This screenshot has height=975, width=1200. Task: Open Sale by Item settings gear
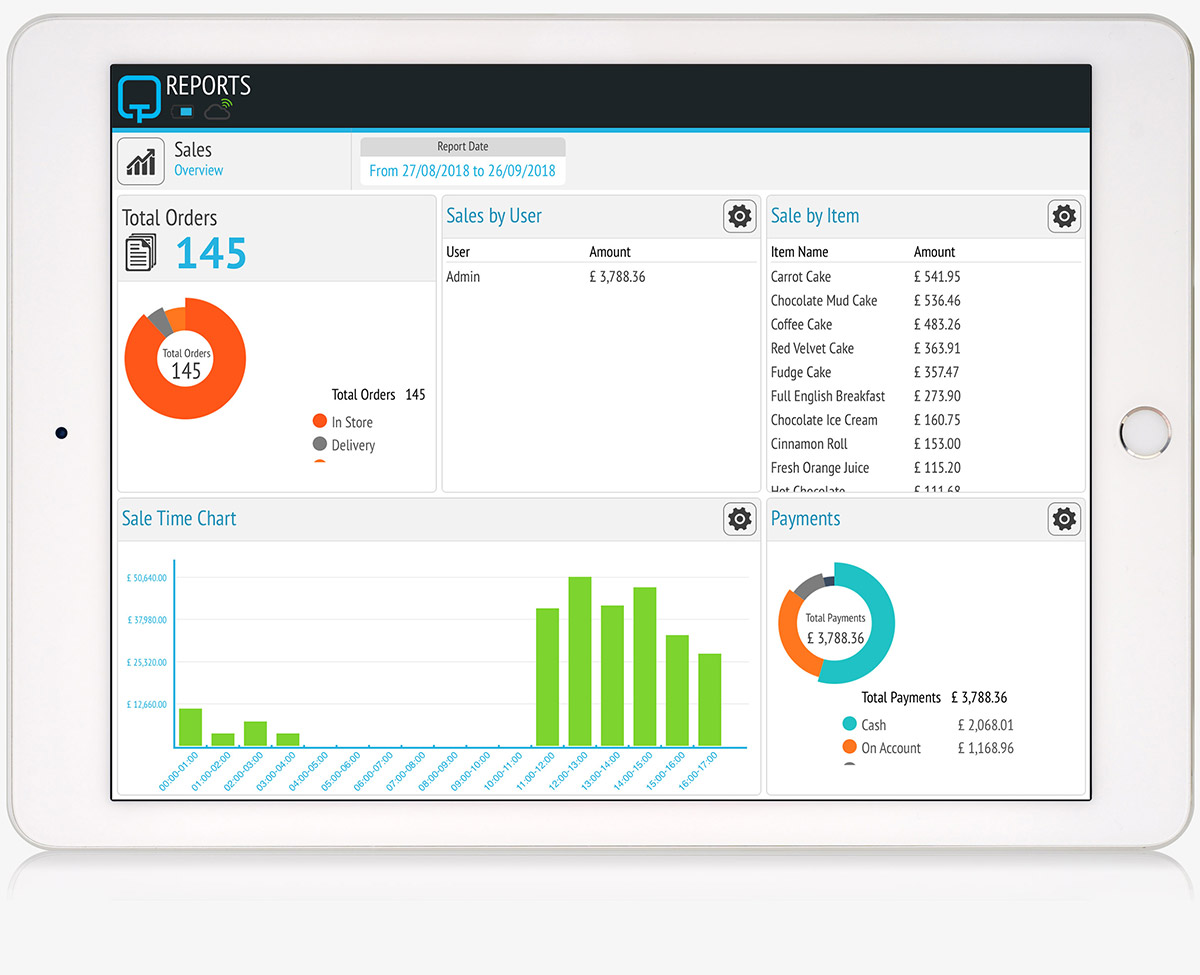point(1064,216)
